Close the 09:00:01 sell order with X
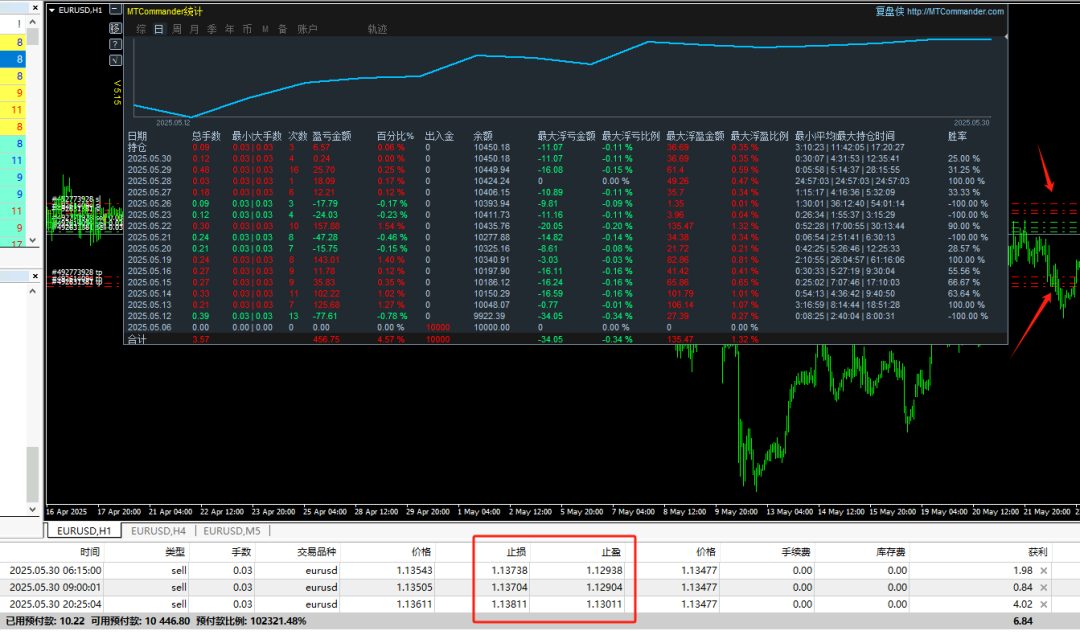This screenshot has width=1080, height=639. pos(1043,587)
